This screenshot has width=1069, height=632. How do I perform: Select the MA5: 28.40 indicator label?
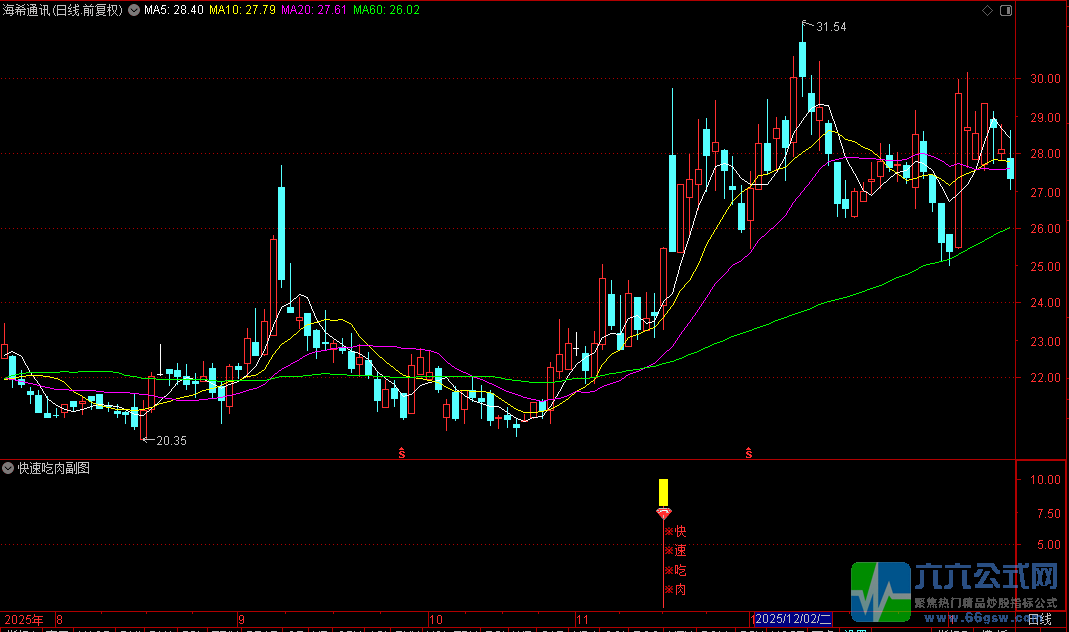(173, 10)
